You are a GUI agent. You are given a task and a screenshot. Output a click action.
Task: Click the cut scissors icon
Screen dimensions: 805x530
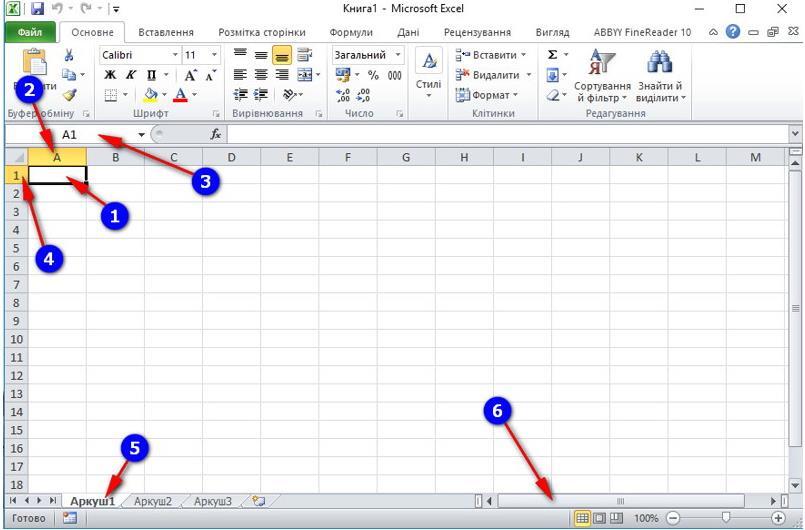pyautogui.click(x=69, y=55)
